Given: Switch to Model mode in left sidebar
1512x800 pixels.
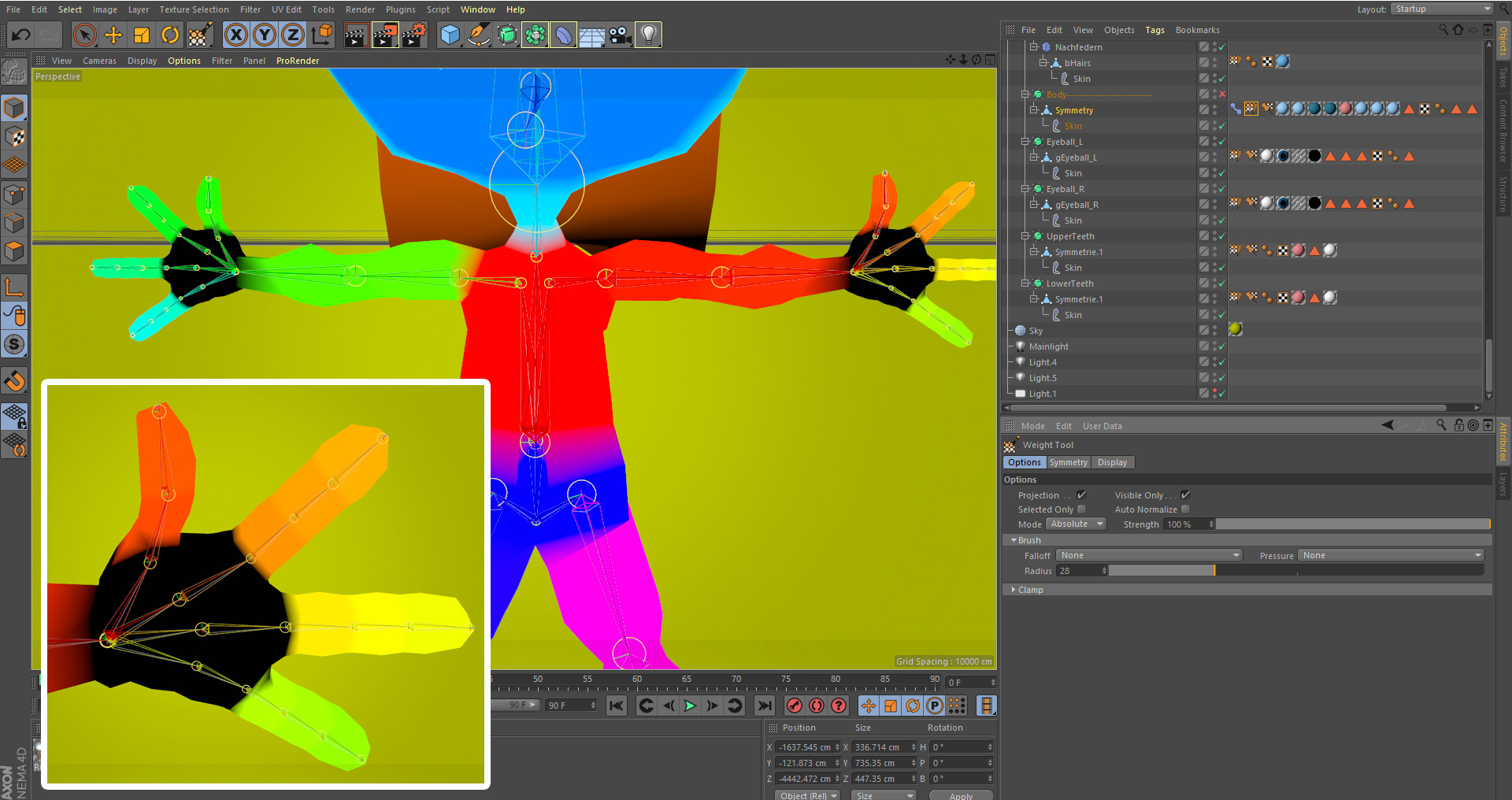Looking at the screenshot, I should coord(14,108).
